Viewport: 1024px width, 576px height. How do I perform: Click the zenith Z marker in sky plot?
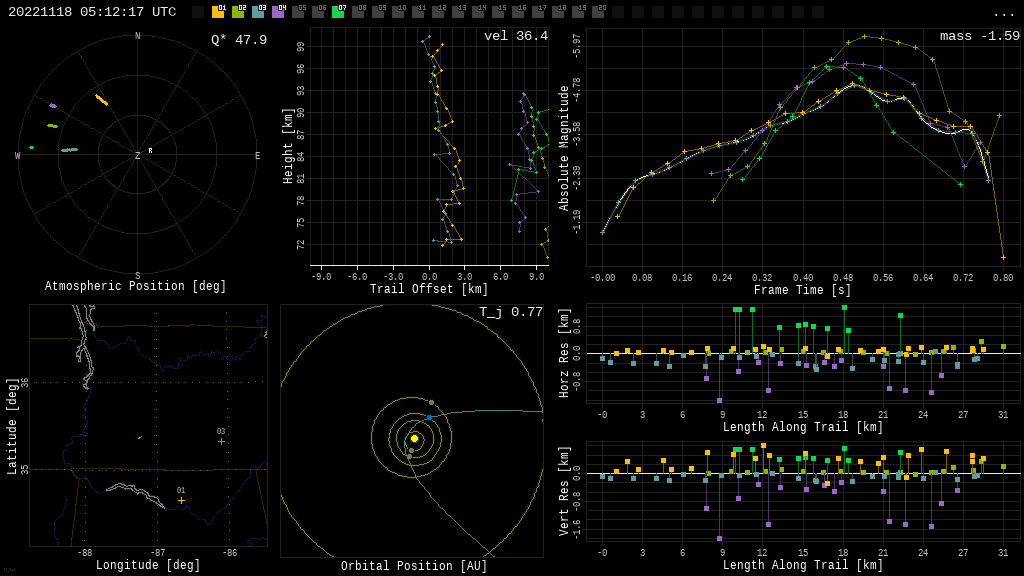coord(138,156)
